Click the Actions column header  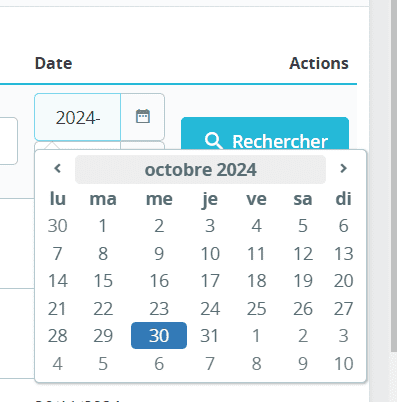pyautogui.click(x=319, y=63)
